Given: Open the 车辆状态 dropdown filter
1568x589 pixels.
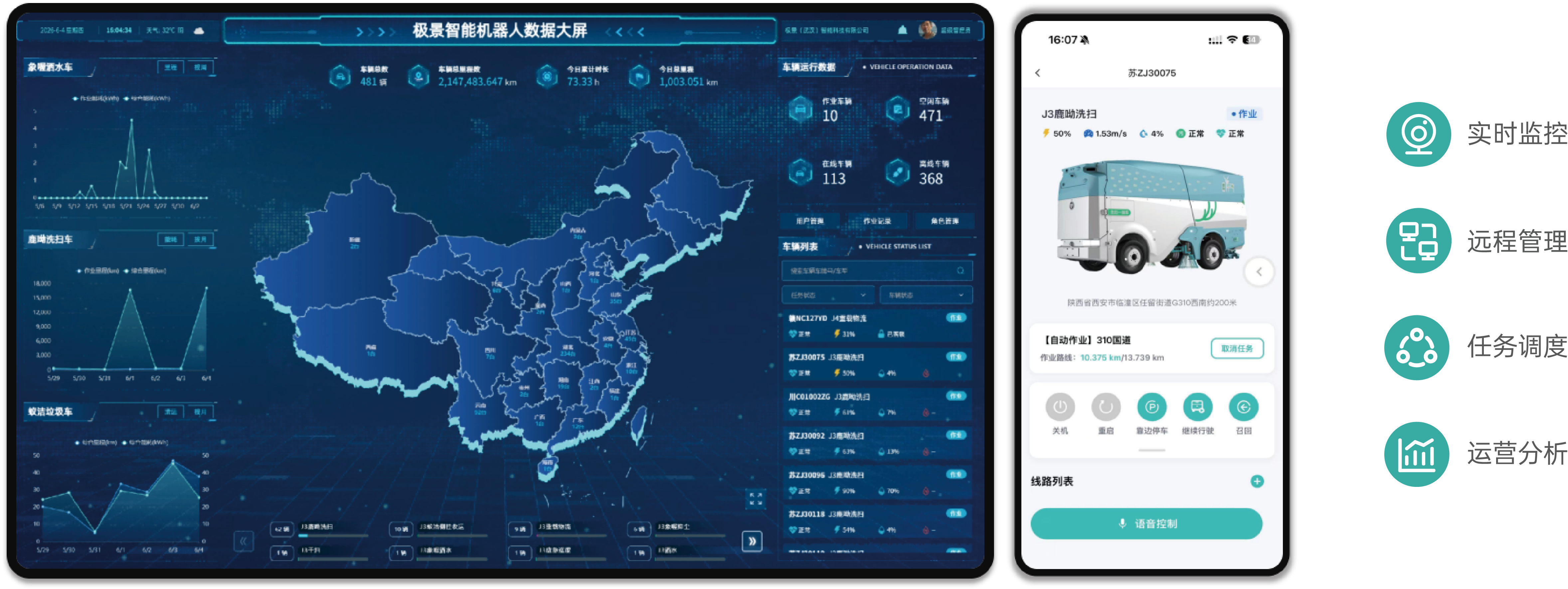Looking at the screenshot, I should click(926, 295).
